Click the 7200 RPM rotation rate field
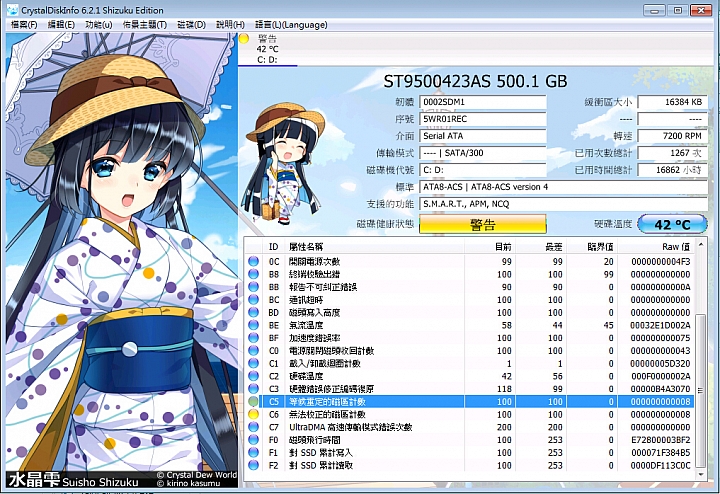720x494 pixels. pyautogui.click(x=672, y=136)
